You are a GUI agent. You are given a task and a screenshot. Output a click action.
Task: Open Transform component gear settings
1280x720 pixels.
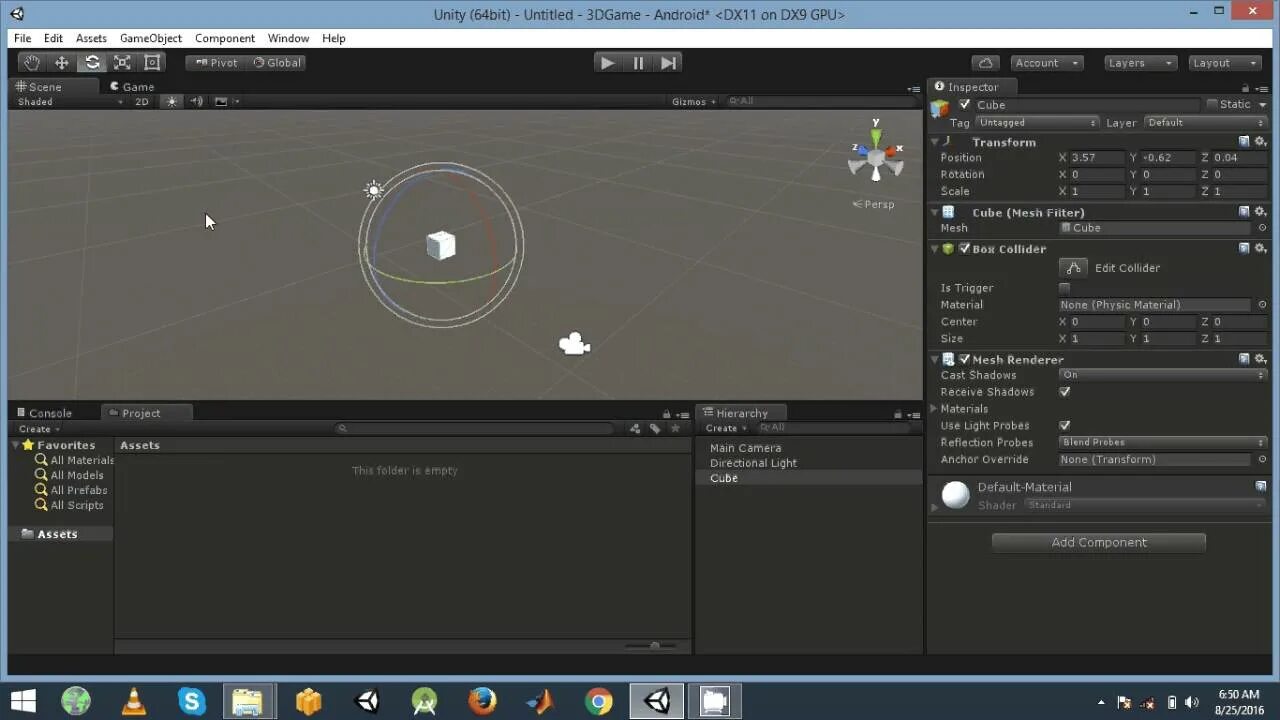coord(1260,142)
